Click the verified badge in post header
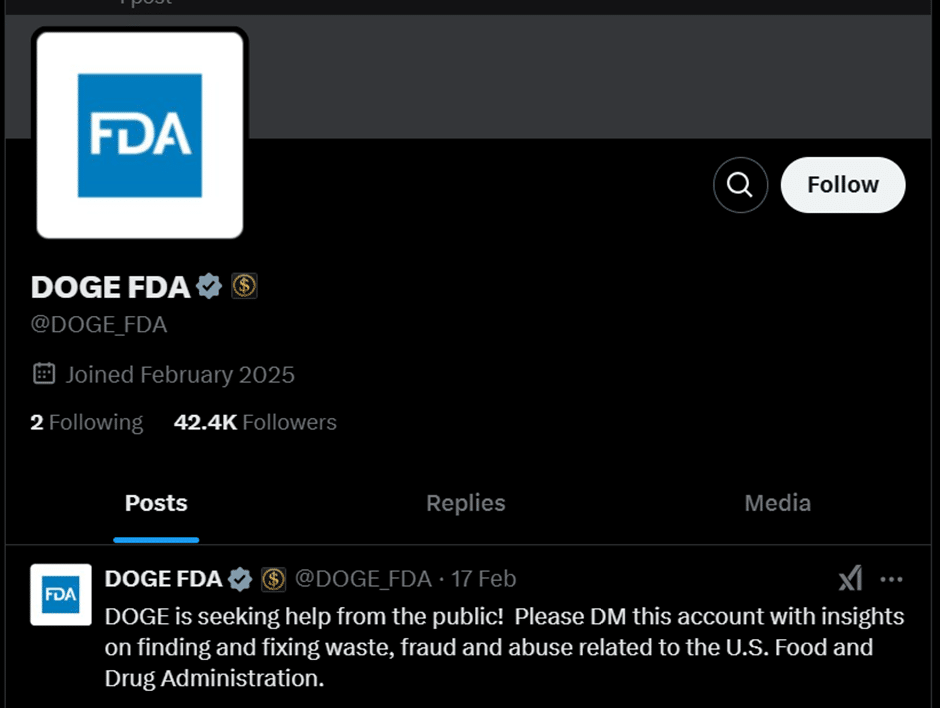940x708 pixels. click(x=240, y=579)
